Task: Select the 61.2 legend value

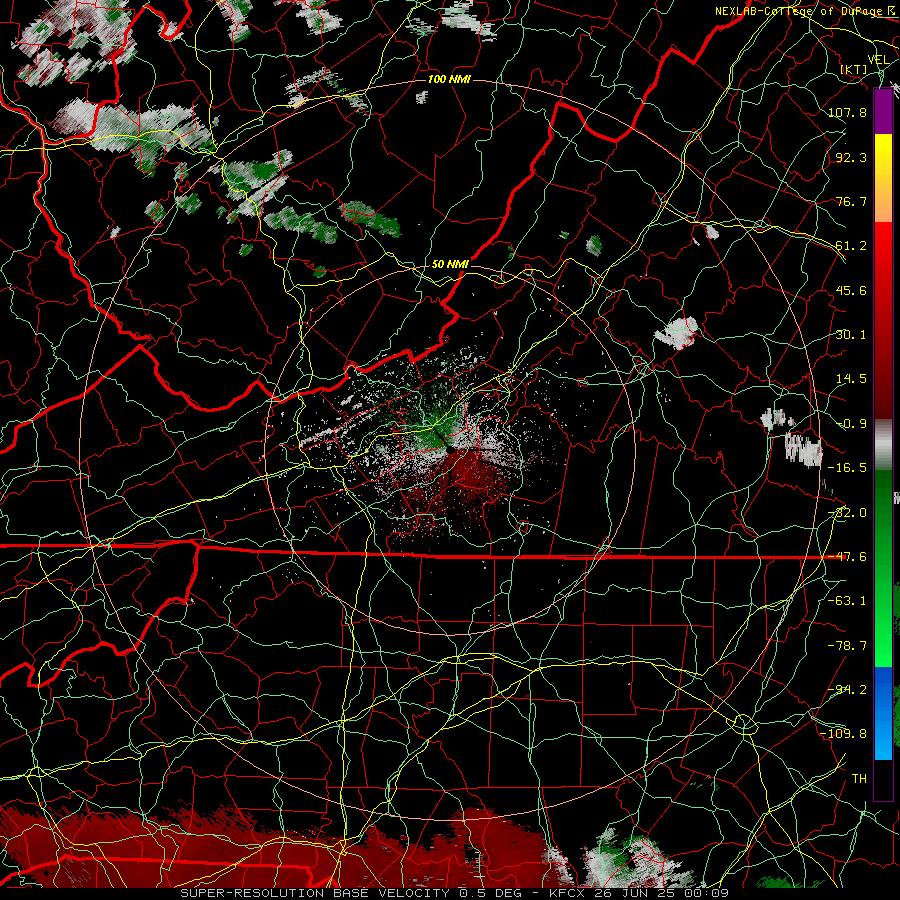Action: click(x=851, y=246)
